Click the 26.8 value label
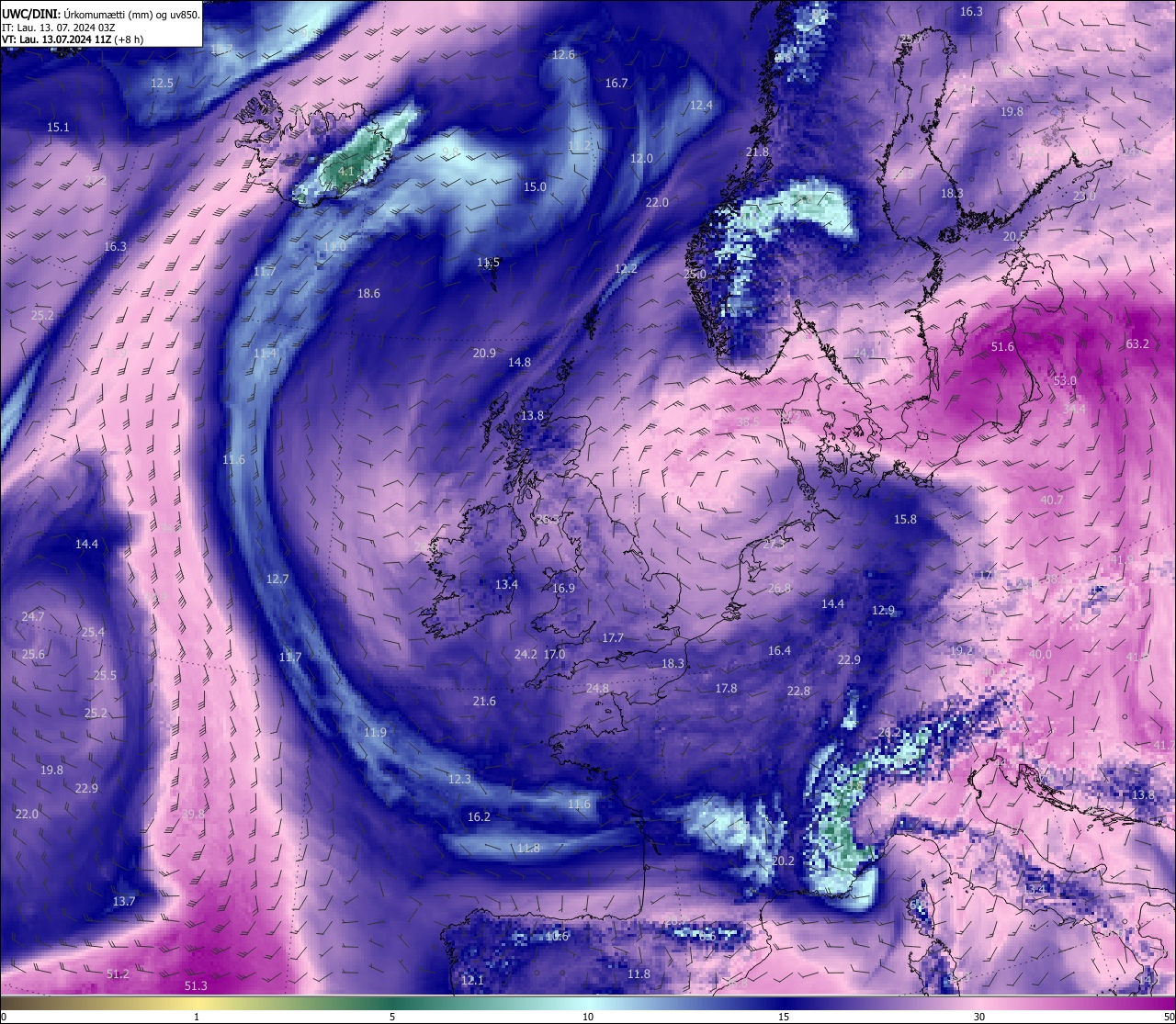The width and height of the screenshot is (1176, 1024). tap(779, 589)
